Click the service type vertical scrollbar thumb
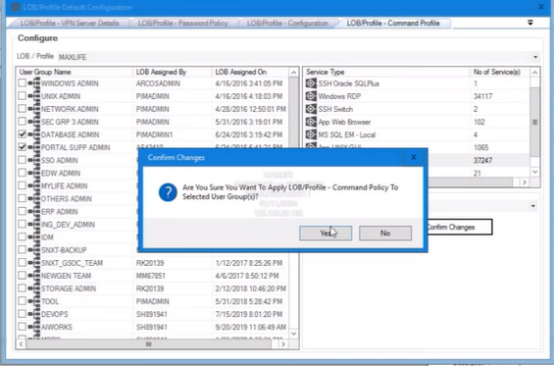The image size is (554, 366). tap(535, 122)
